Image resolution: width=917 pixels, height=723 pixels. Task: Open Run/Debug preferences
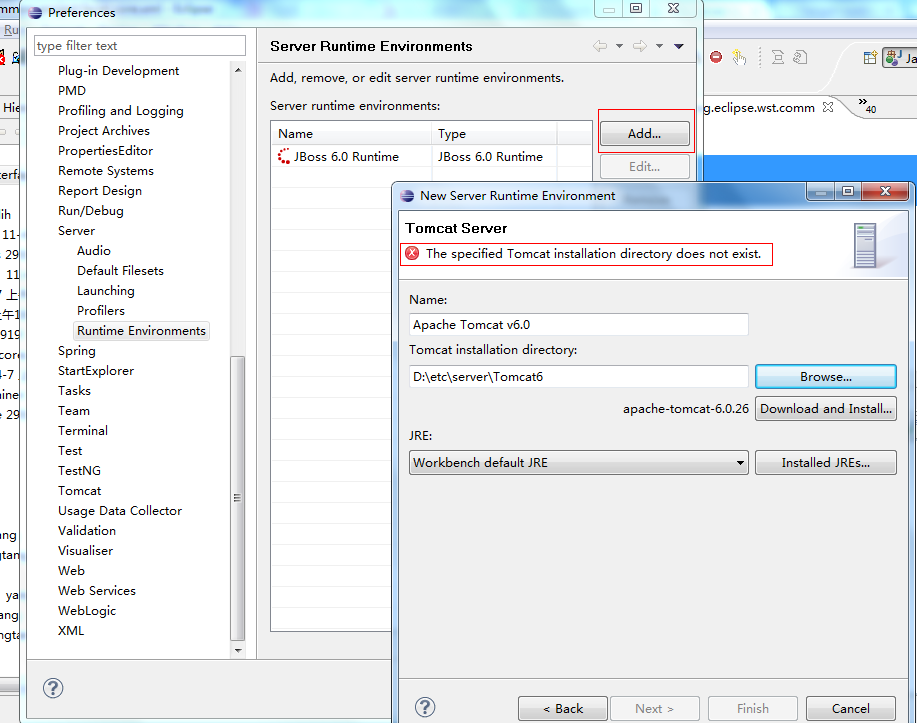pyautogui.click(x=91, y=211)
